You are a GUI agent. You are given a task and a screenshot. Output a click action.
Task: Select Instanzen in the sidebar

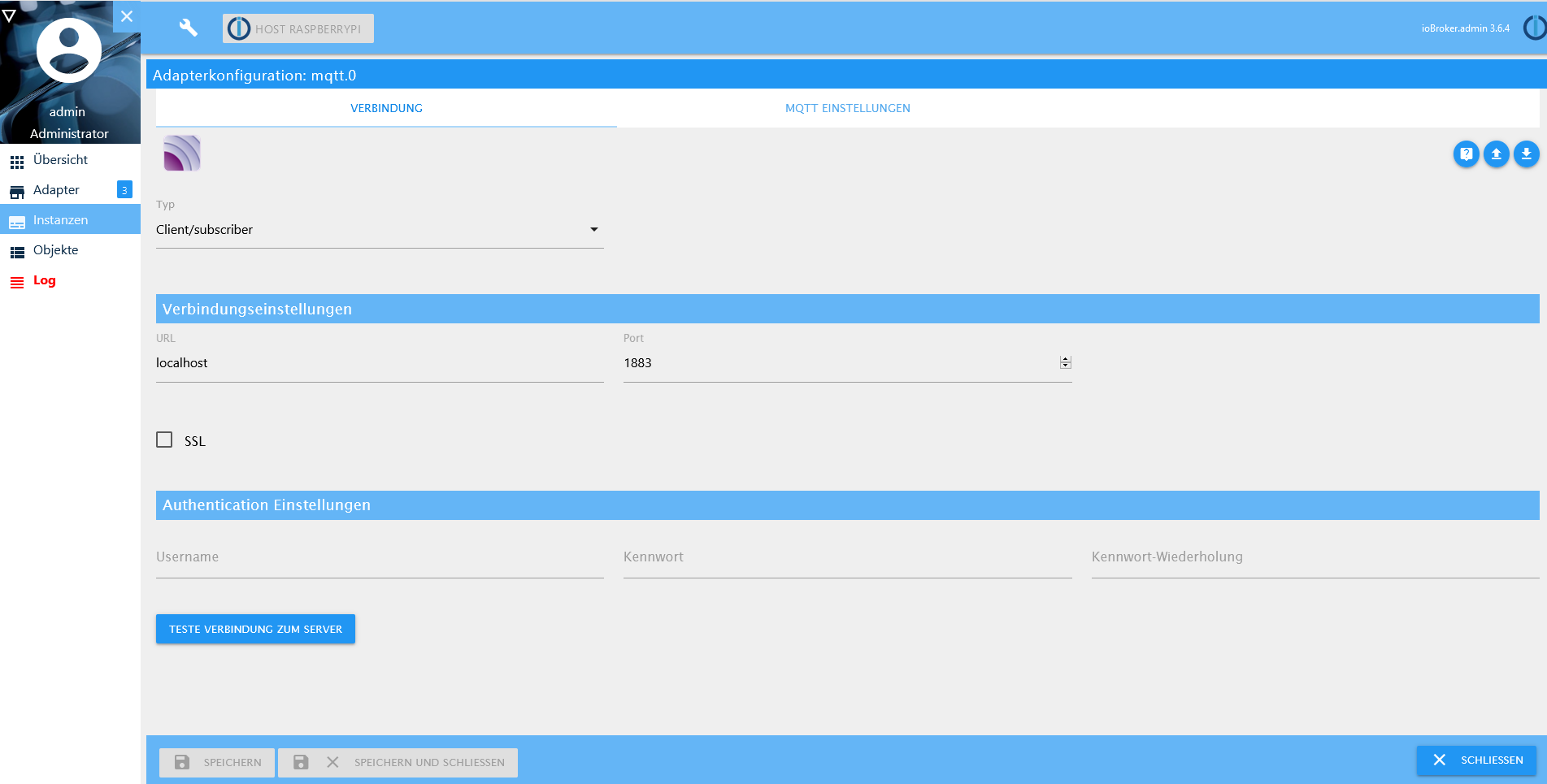[70, 220]
